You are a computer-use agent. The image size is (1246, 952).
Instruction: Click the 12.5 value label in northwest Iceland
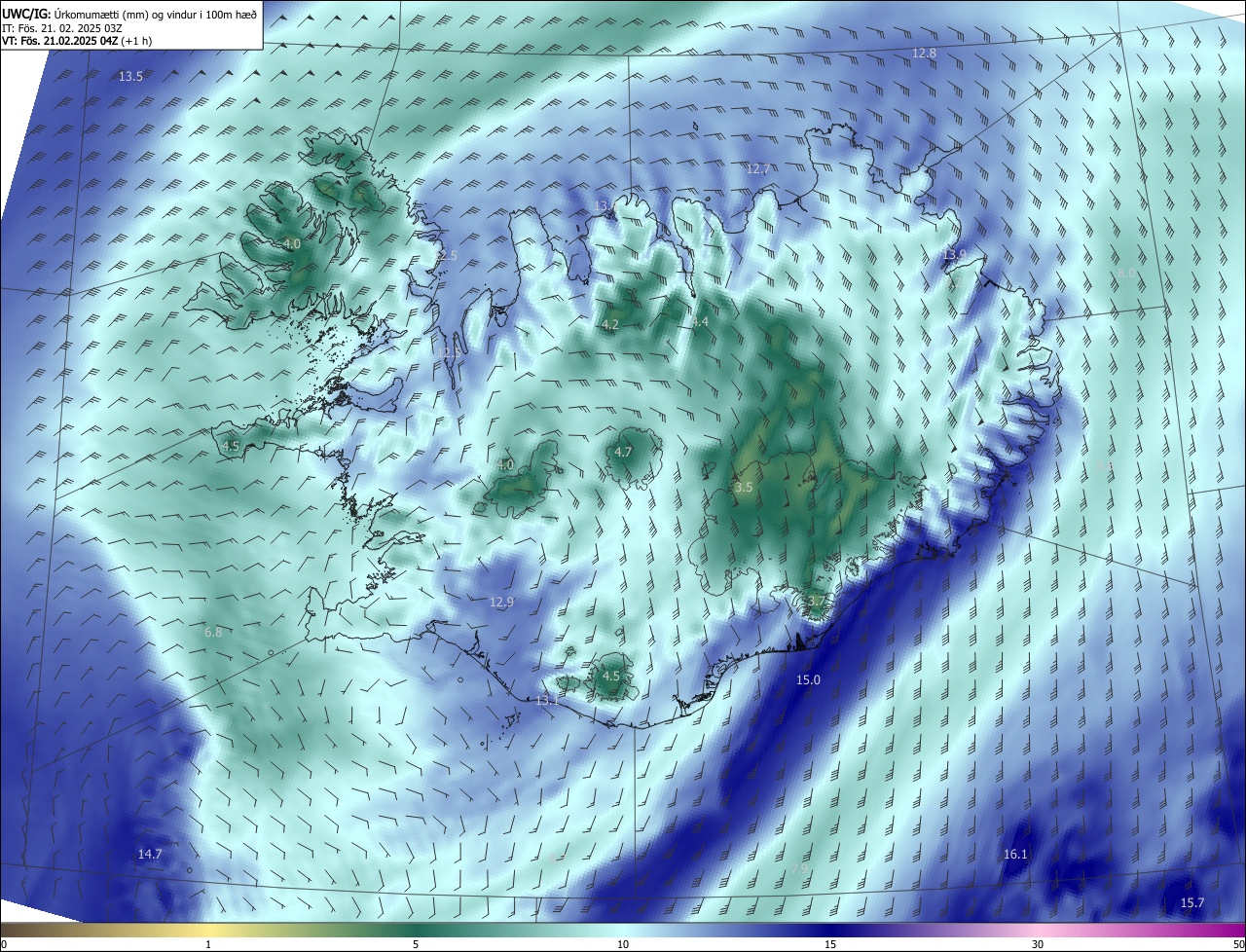point(446,255)
